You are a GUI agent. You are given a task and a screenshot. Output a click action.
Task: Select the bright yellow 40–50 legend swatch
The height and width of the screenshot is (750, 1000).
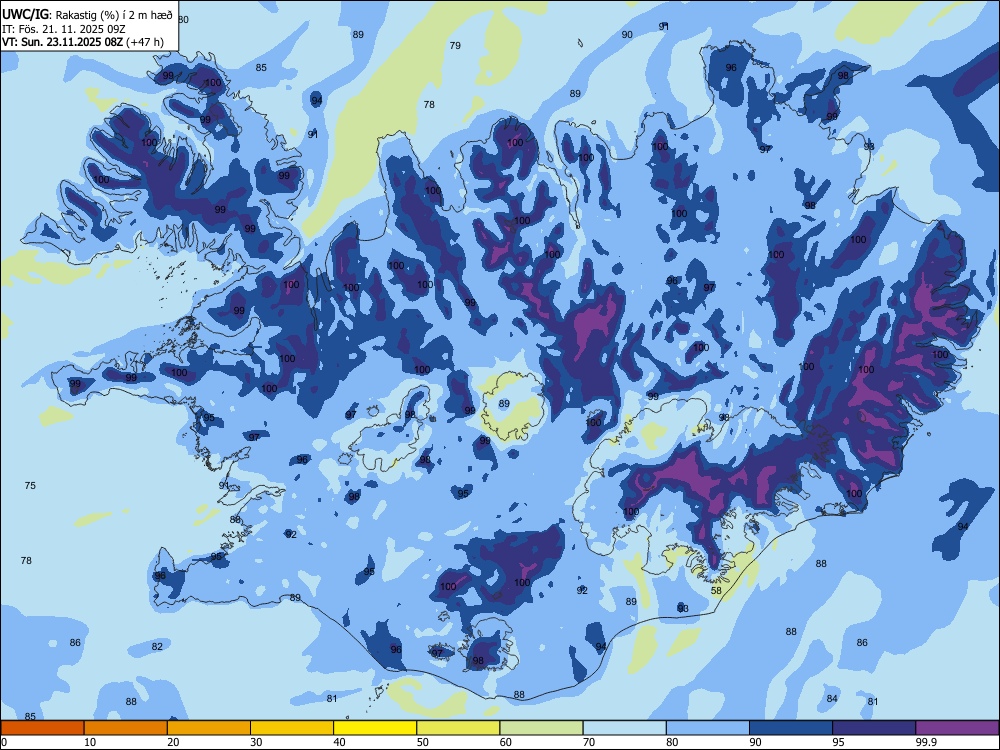point(375,728)
